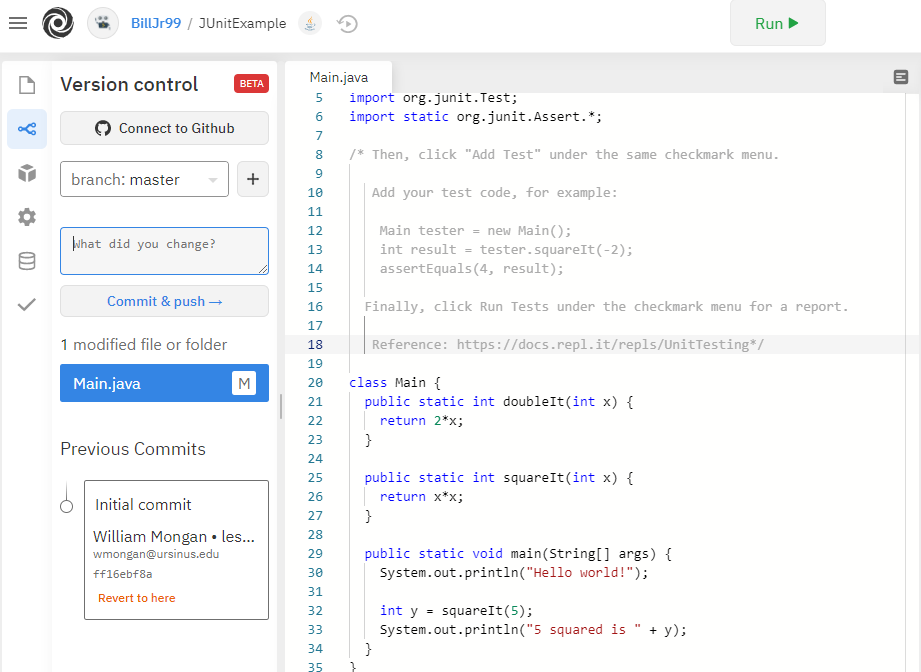
Task: Expand the branch: master dropdown
Action: tap(144, 179)
